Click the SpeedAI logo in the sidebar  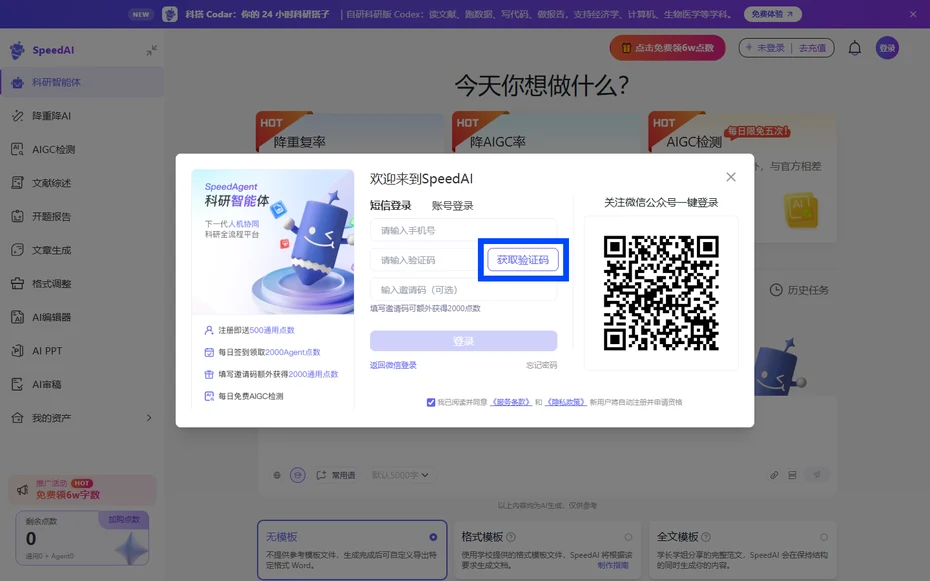tap(42, 50)
